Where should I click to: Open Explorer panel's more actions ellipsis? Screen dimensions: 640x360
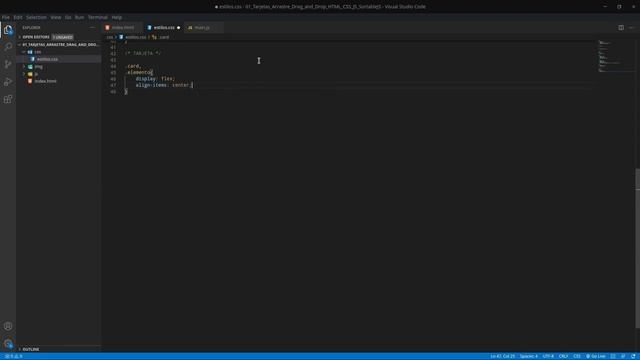92,27
